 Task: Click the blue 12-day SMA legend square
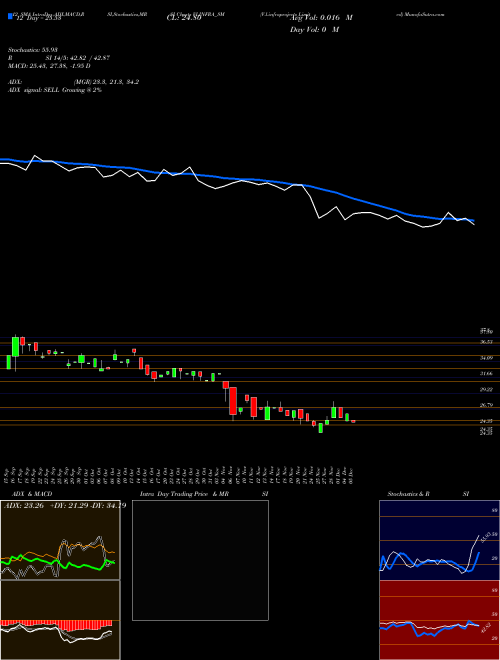(x=11, y=17)
